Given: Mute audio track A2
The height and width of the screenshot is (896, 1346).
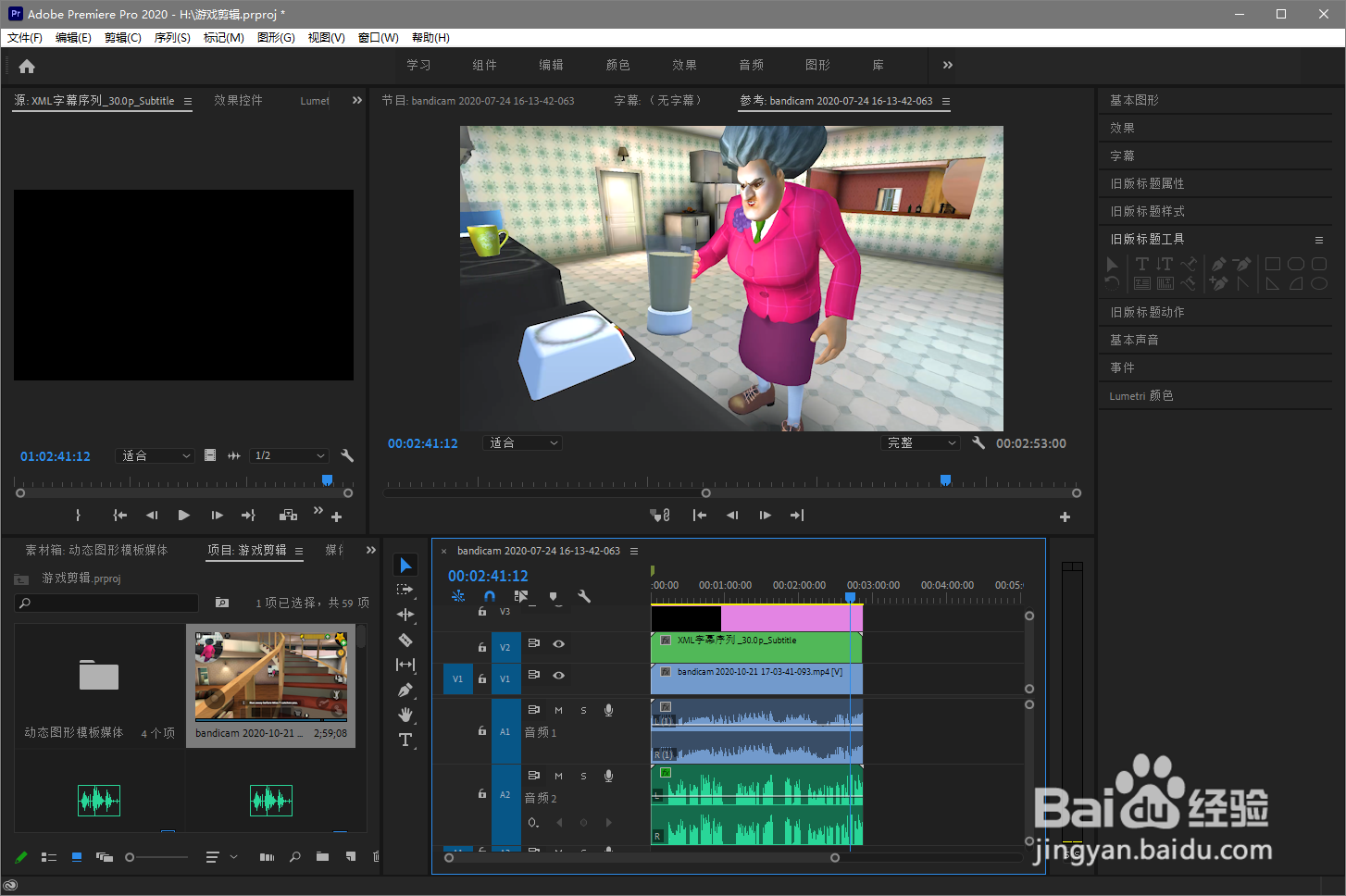Looking at the screenshot, I should coord(558,776).
